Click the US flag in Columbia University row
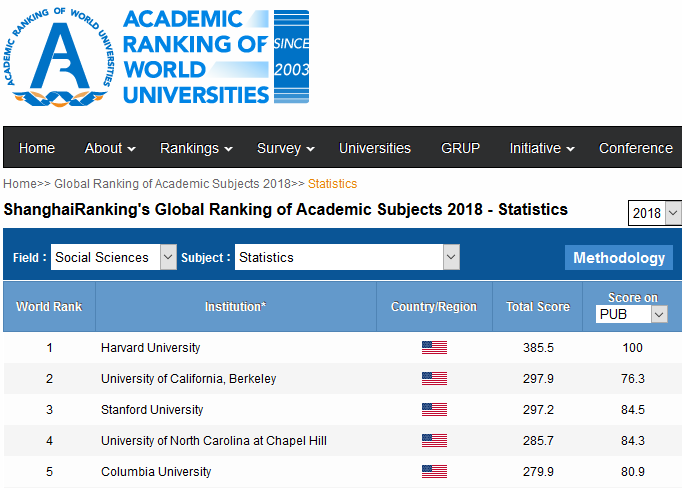This screenshot has width=682, height=488. pos(434,471)
